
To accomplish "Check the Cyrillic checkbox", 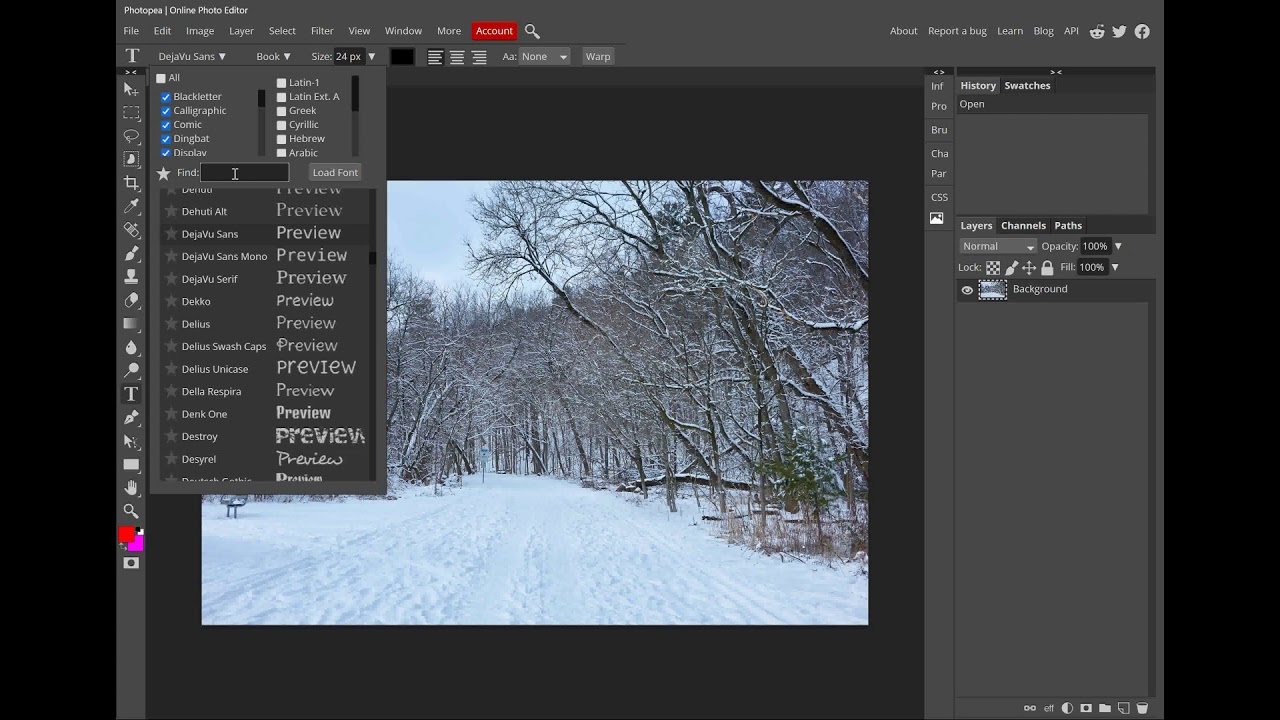I will point(281,125).
